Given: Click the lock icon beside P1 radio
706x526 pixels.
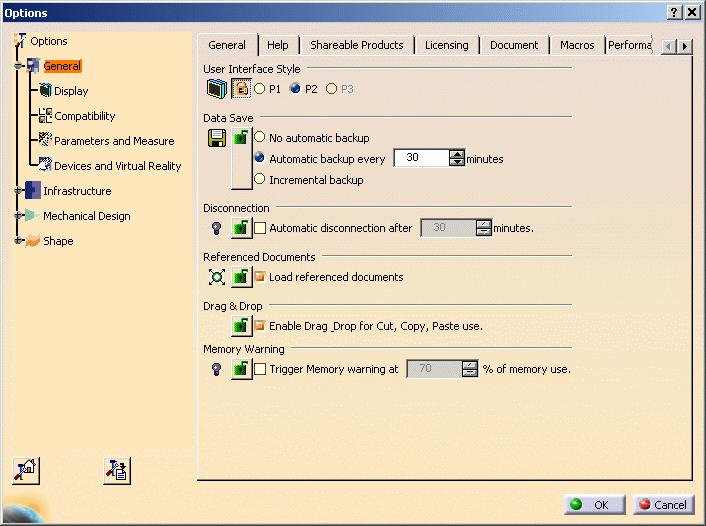Looking at the screenshot, I should [x=241, y=88].
